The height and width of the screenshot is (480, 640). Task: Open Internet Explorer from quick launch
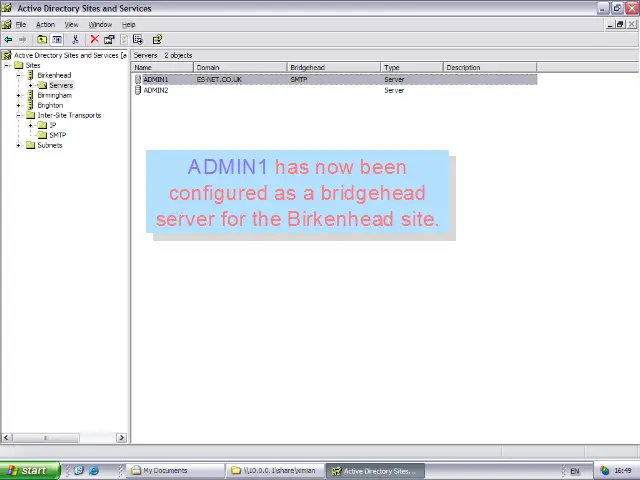94,471
